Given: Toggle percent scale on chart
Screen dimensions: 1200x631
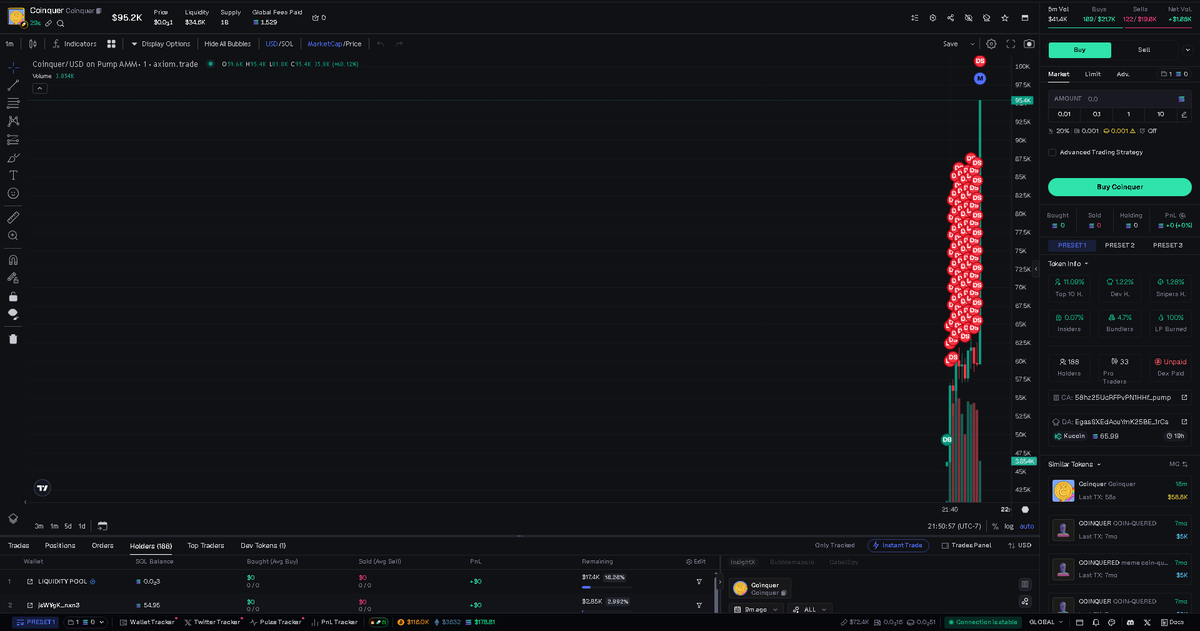Looking at the screenshot, I should (x=995, y=525).
